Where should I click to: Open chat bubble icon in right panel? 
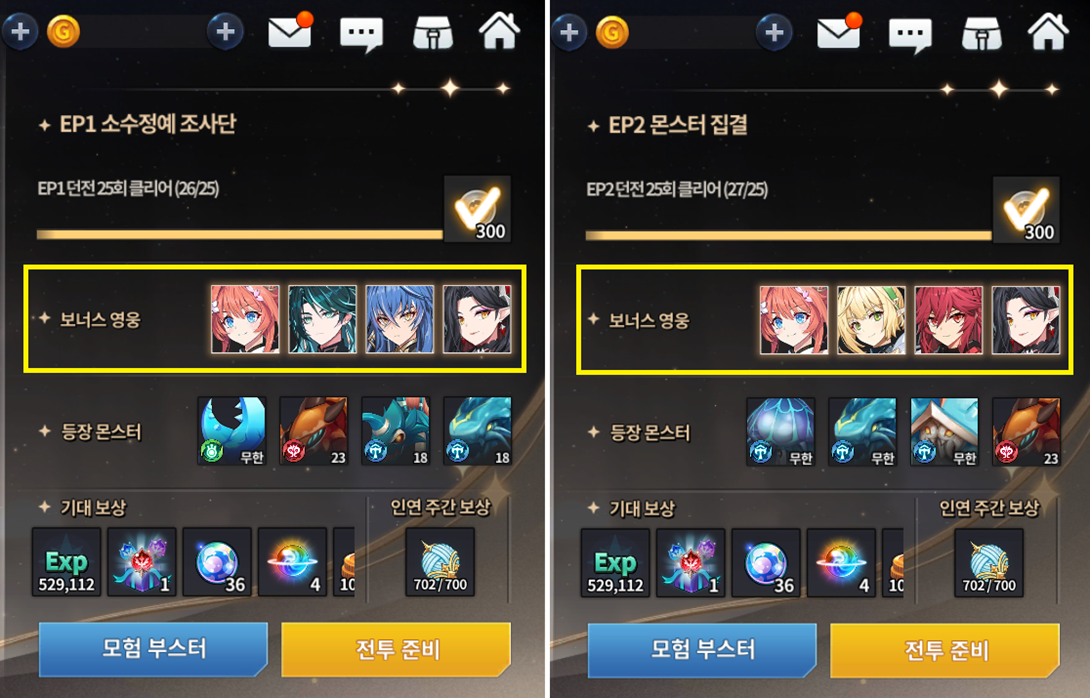[910, 33]
